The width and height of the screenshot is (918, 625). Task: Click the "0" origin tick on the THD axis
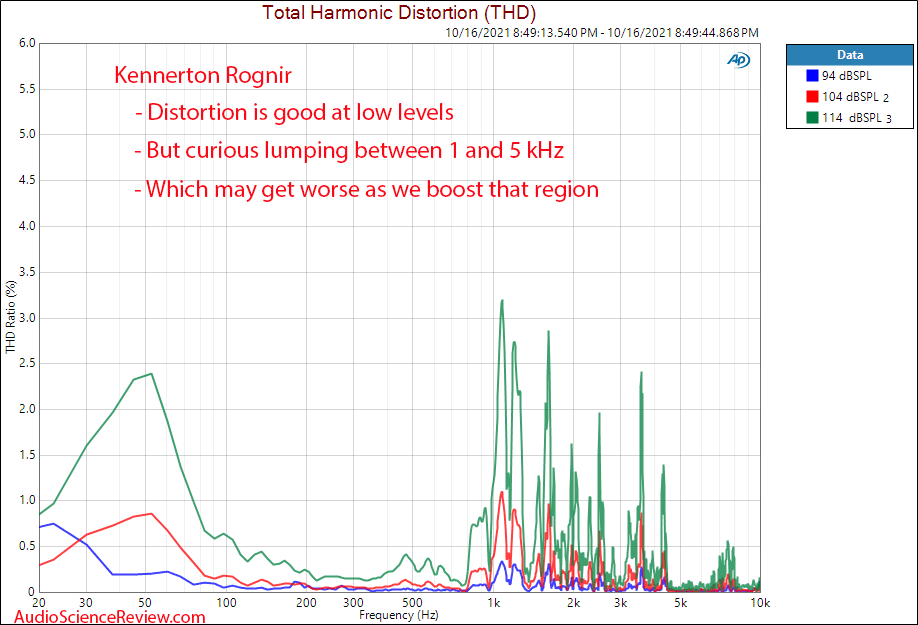point(32,592)
